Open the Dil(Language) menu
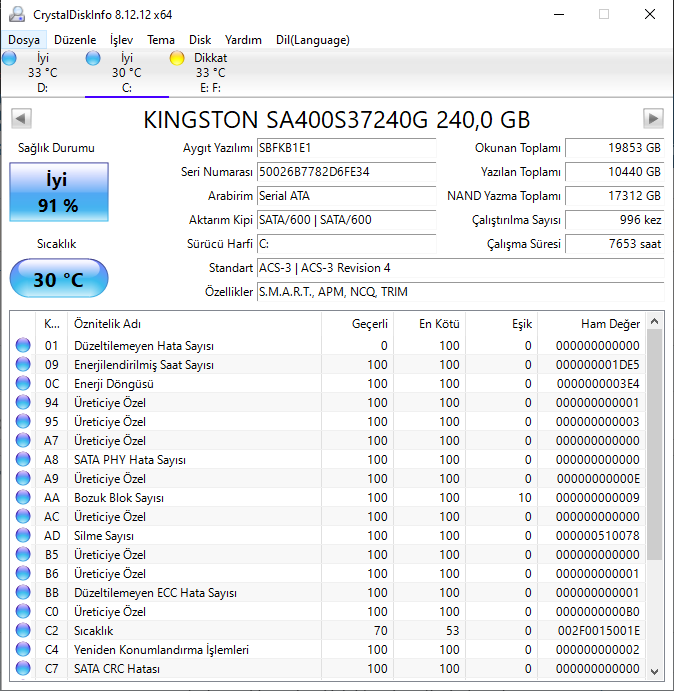This screenshot has height=691, width=674. (313, 40)
